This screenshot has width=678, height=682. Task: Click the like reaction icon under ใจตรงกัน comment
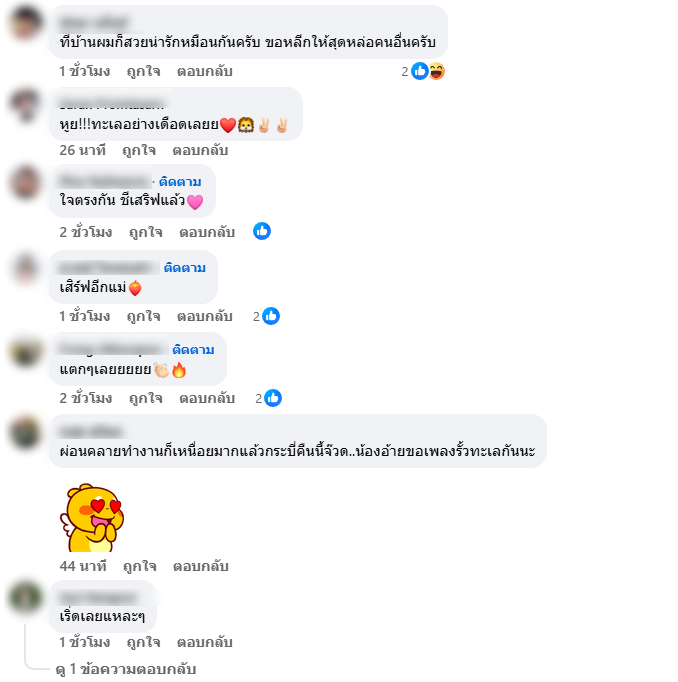[262, 231]
